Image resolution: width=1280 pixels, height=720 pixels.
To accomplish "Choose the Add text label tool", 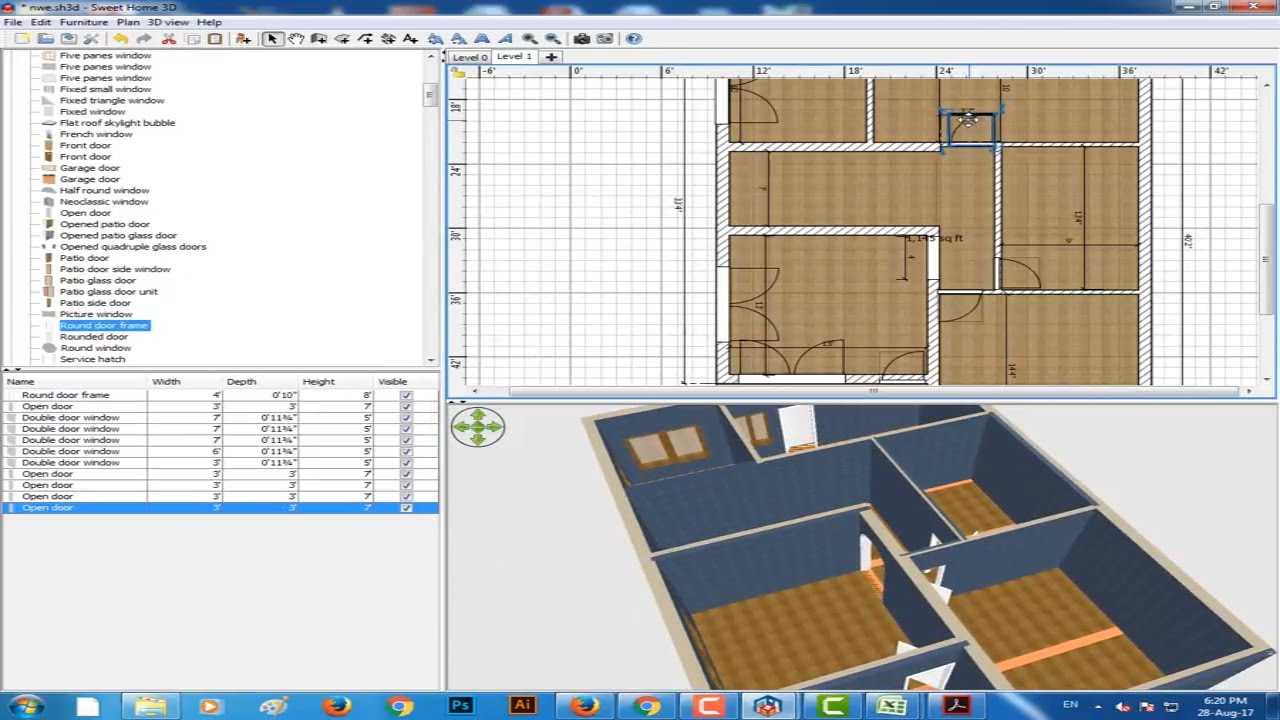I will [410, 39].
